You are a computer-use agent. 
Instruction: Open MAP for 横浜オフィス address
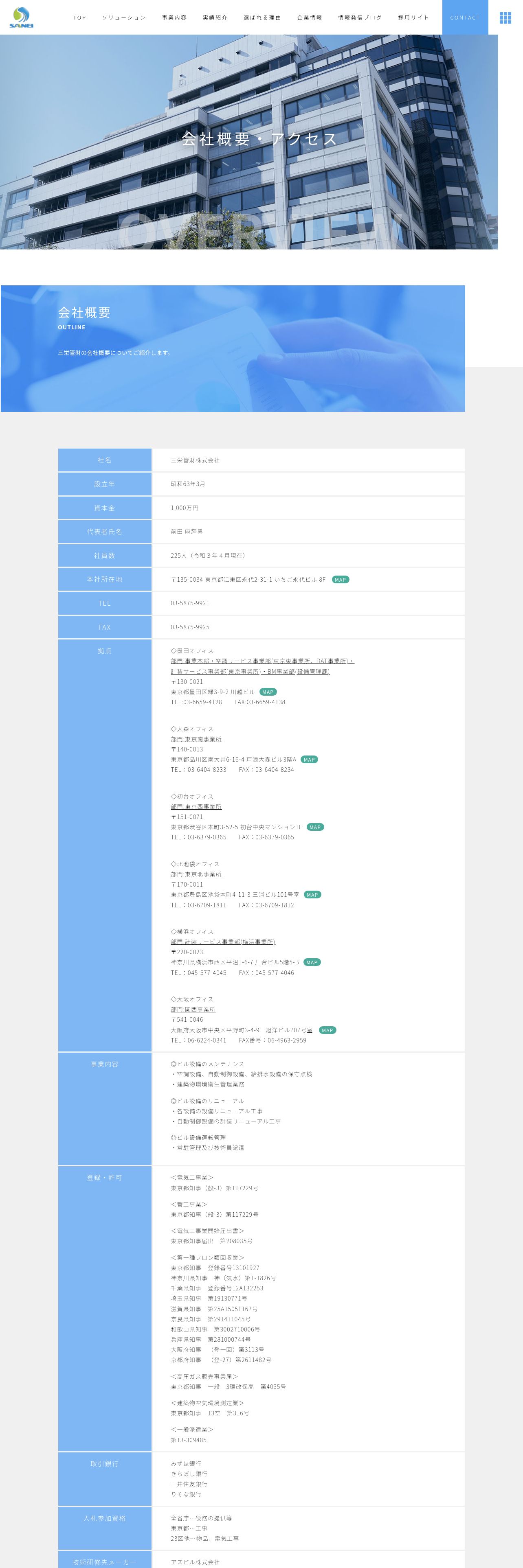[312, 962]
